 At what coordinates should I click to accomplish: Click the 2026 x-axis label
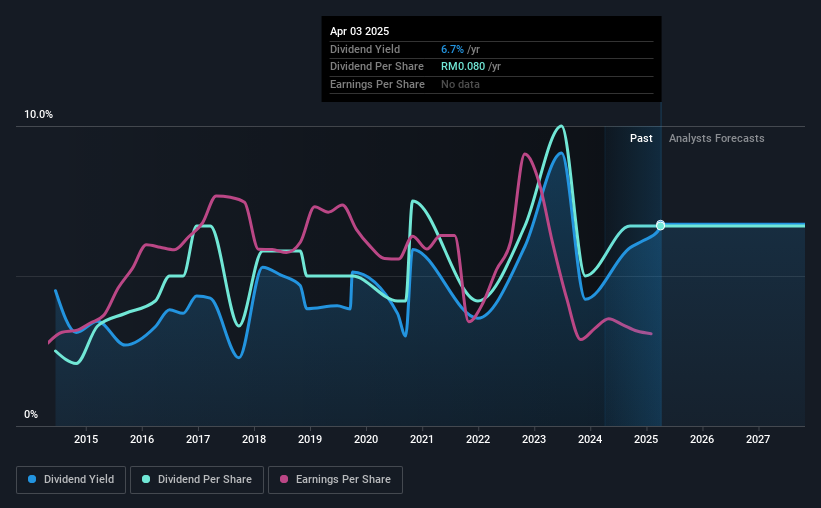702,439
